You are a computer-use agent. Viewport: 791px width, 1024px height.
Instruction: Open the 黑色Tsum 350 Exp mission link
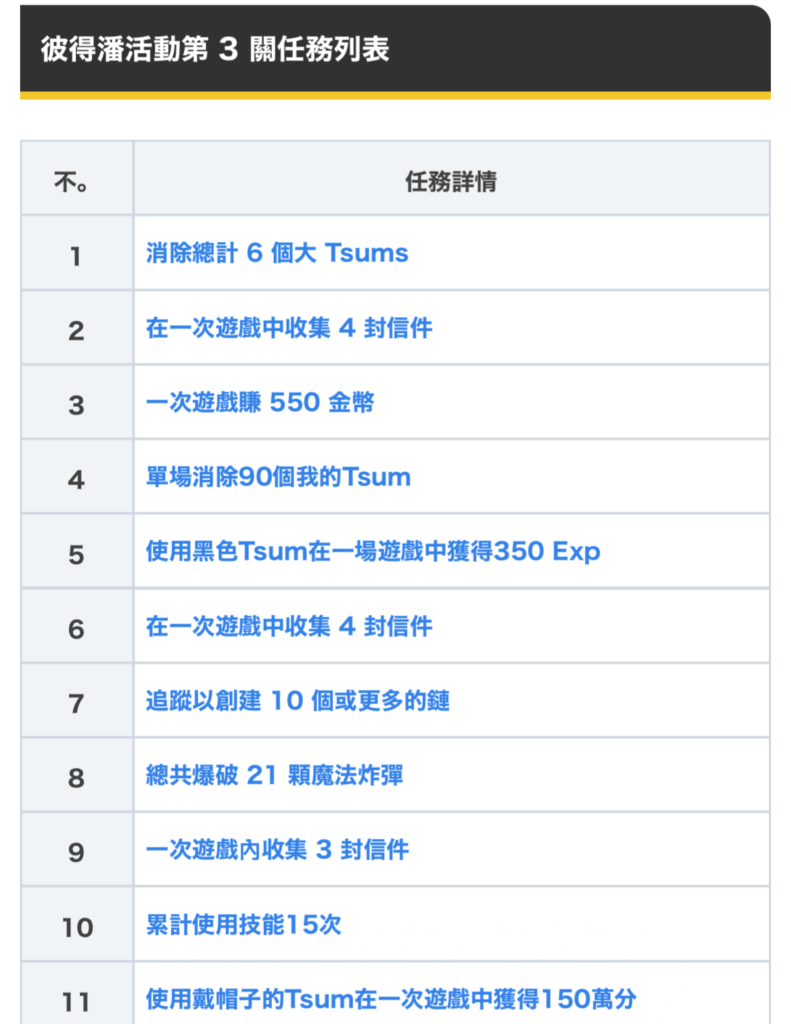373,552
